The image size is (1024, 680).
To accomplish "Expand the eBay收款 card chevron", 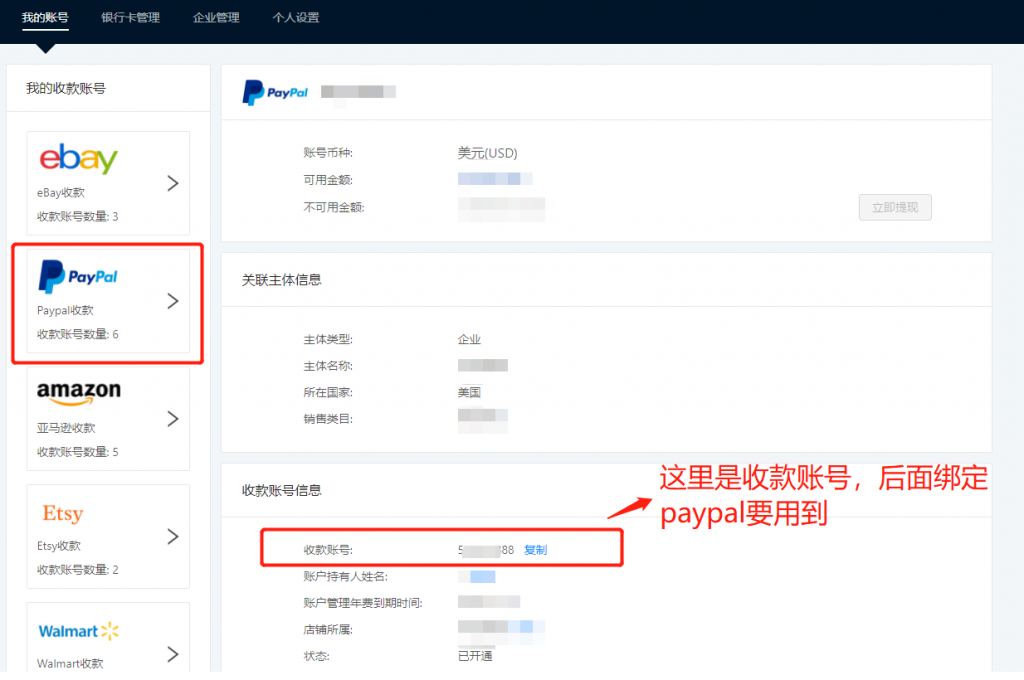I will (172, 184).
